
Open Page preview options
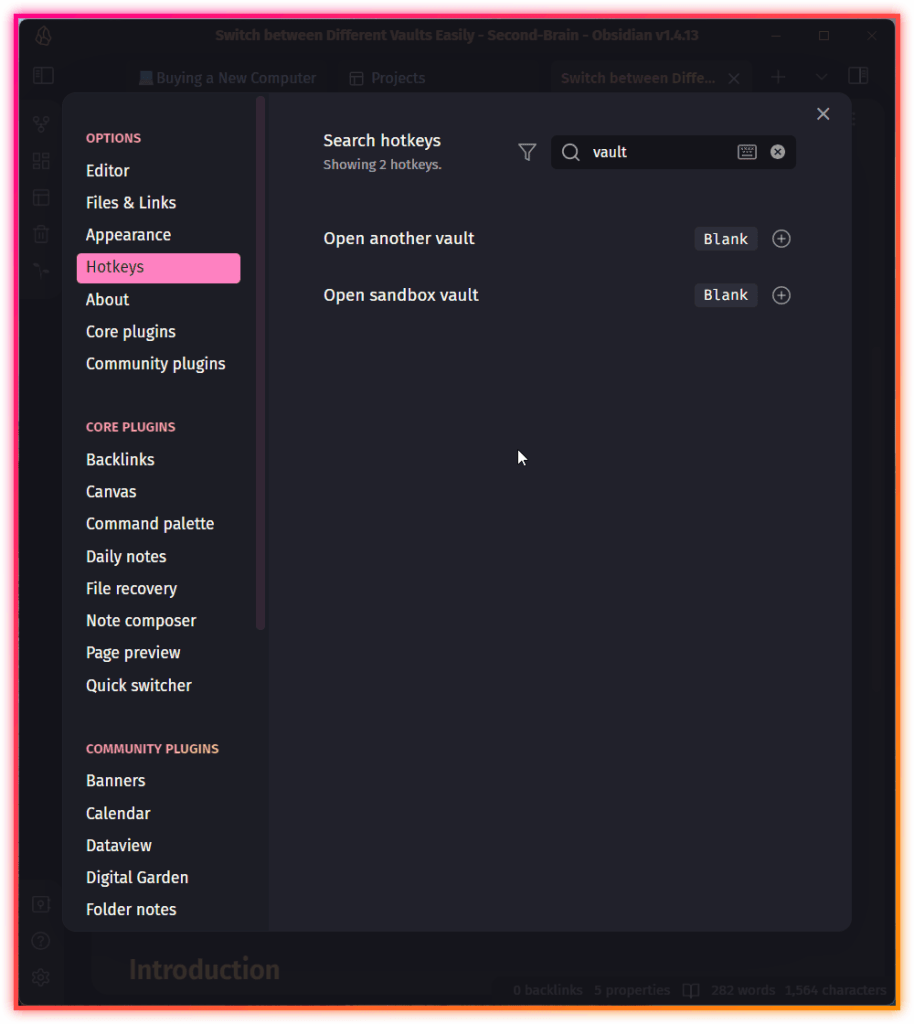133,652
